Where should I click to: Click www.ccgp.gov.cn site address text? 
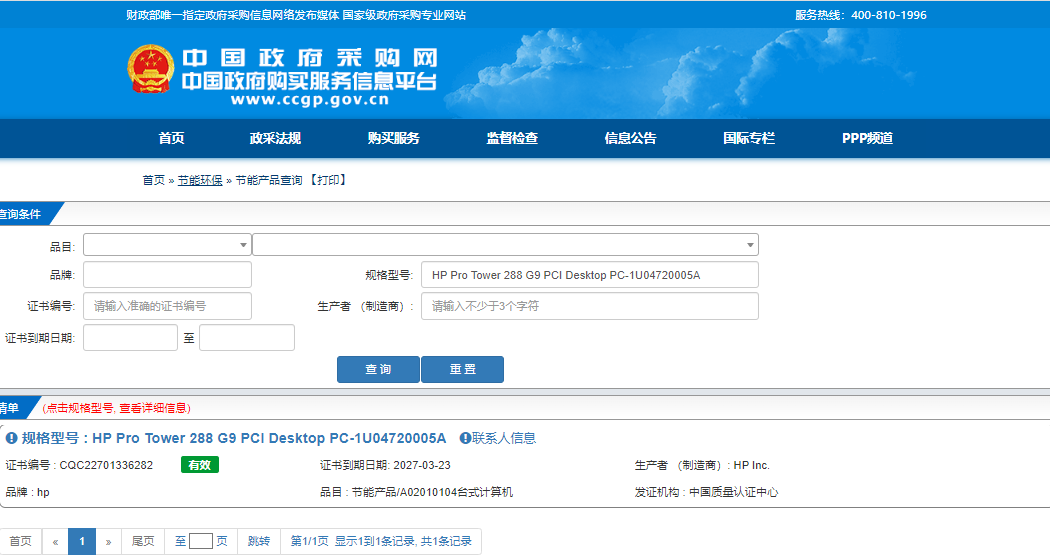tap(310, 100)
